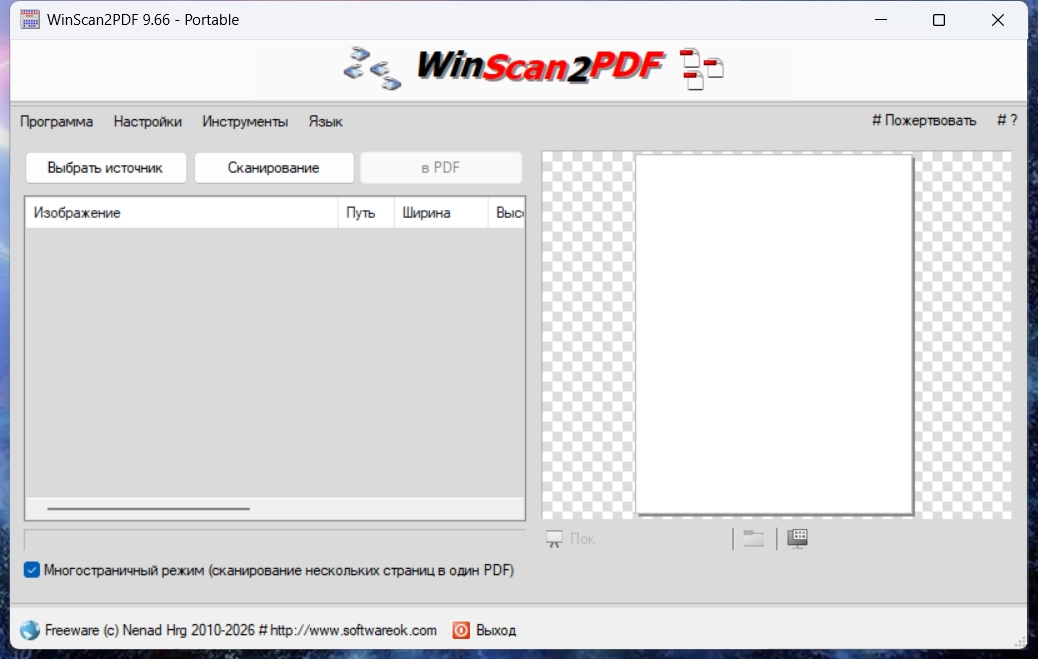Click the cut-off Выс column header
The width and height of the screenshot is (1038, 659).
point(506,213)
